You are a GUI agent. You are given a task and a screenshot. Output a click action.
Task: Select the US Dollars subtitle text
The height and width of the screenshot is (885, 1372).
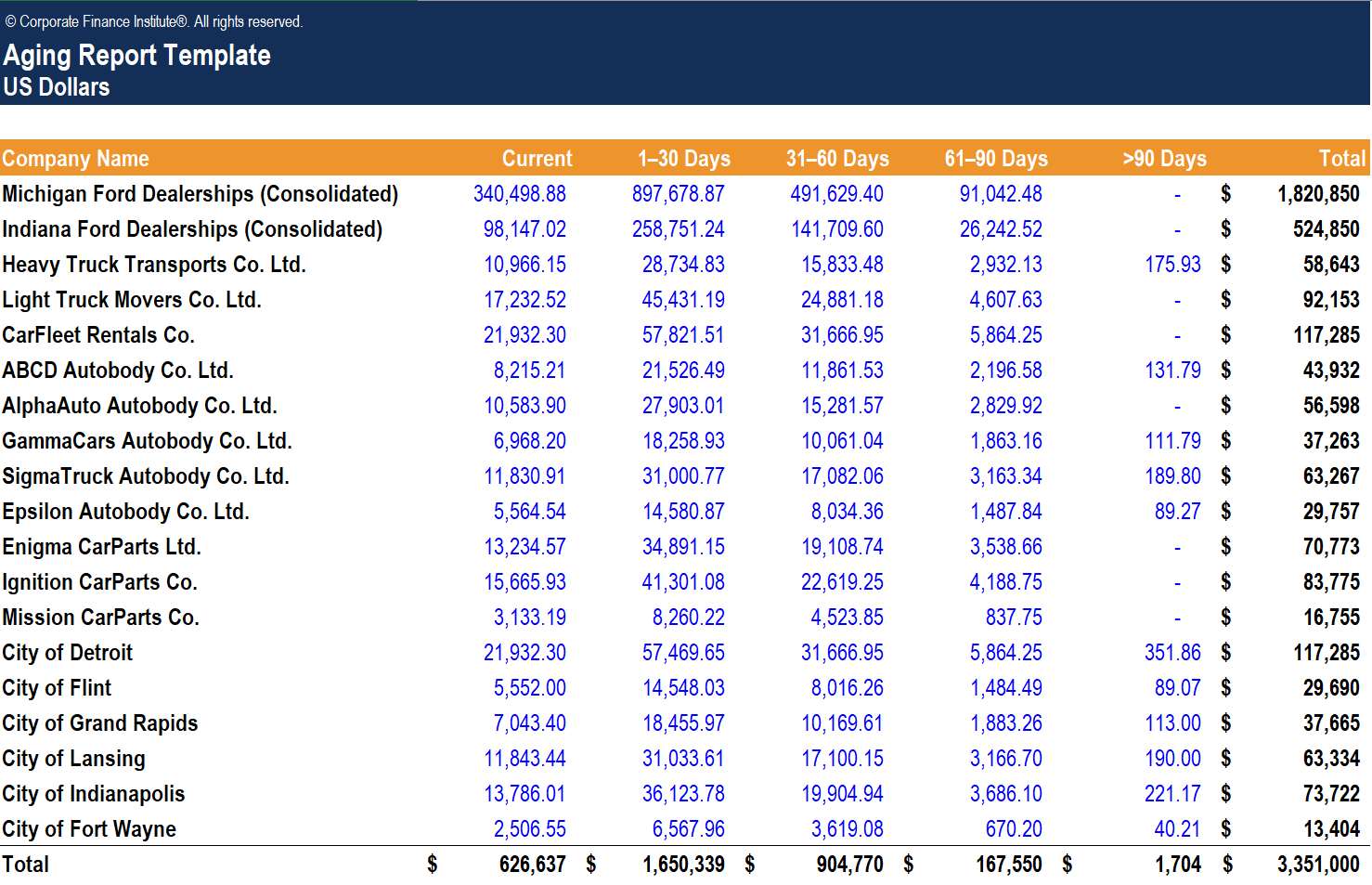click(57, 87)
